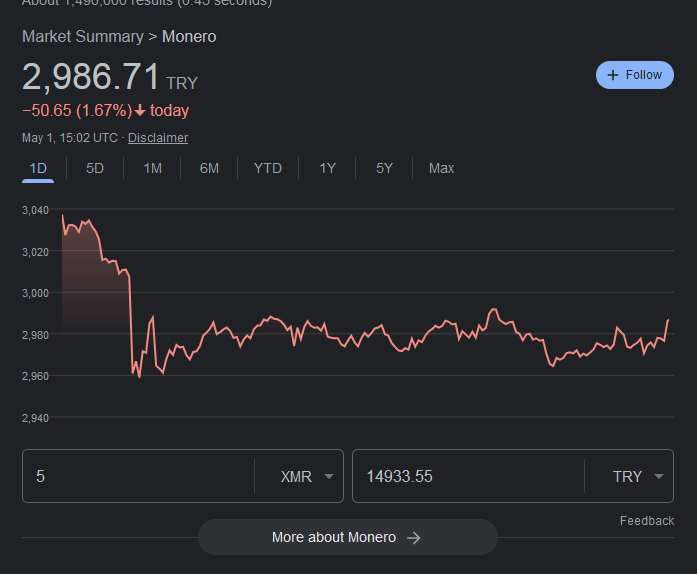Open the Disclaimer link
The width and height of the screenshot is (697, 574).
(158, 138)
